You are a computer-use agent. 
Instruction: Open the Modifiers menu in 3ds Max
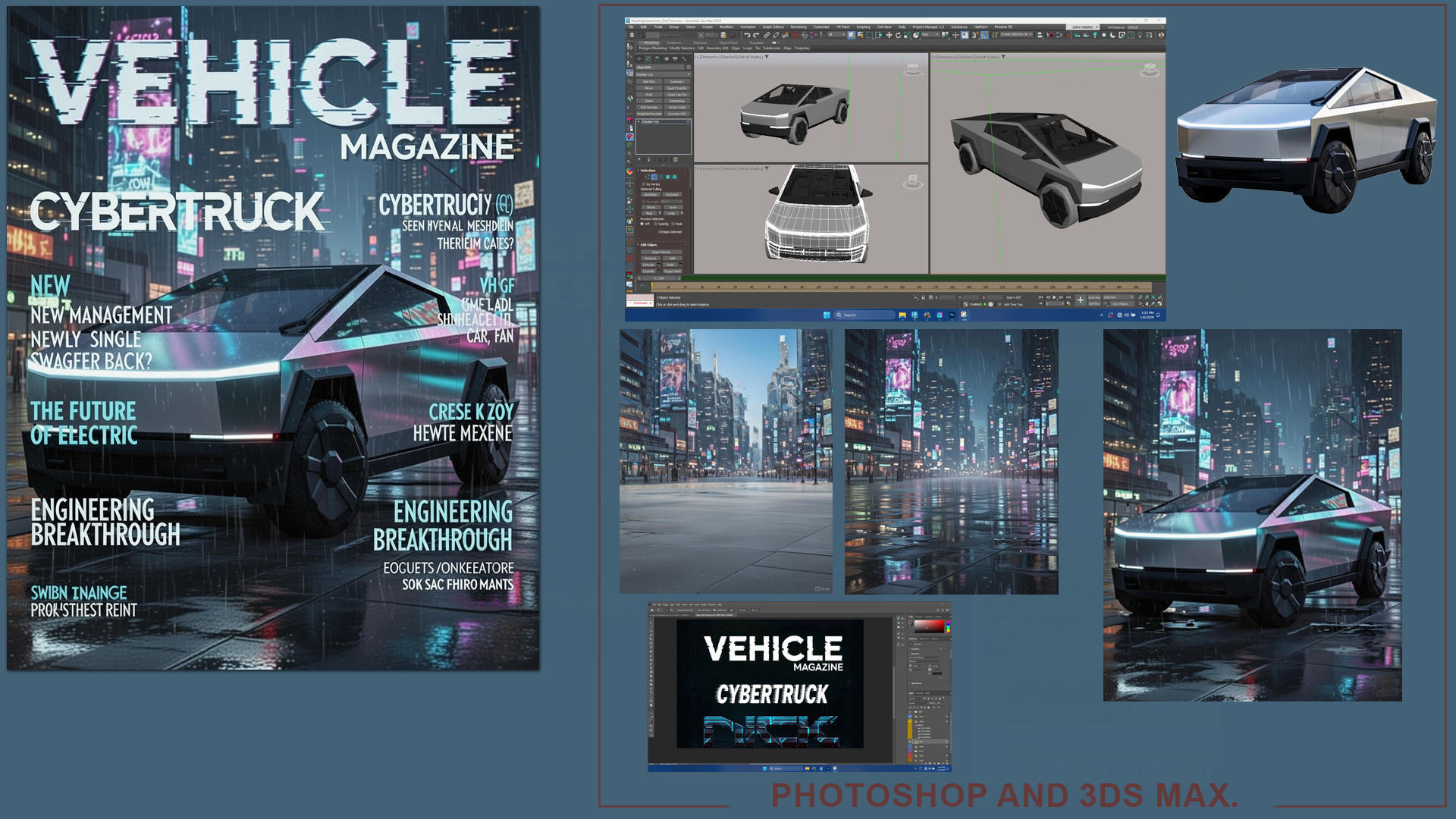pos(726,27)
